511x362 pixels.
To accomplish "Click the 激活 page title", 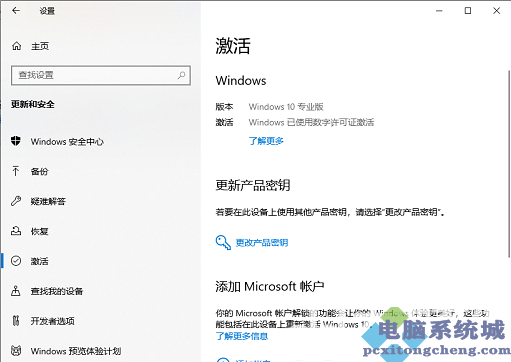I will pos(233,46).
